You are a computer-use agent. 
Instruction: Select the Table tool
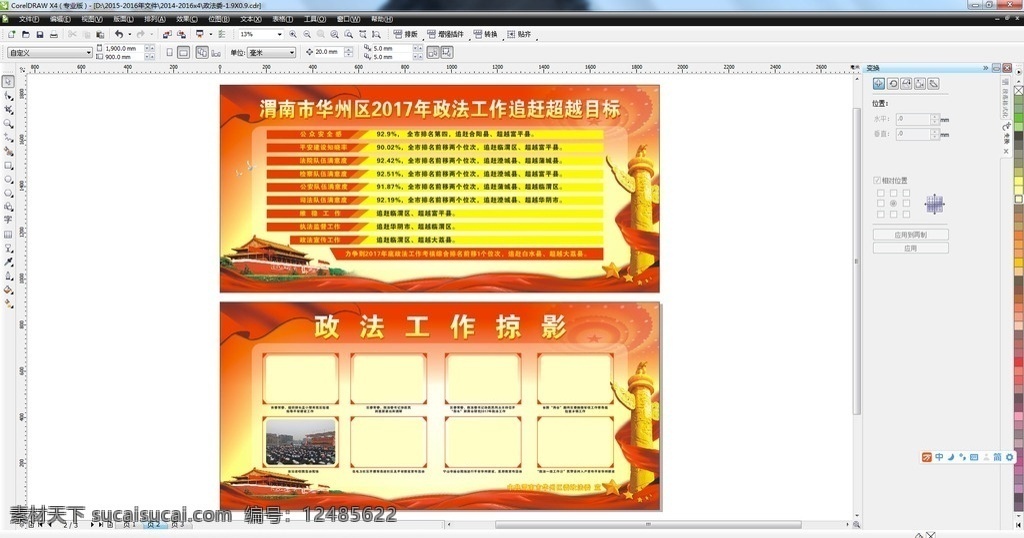coord(8,234)
